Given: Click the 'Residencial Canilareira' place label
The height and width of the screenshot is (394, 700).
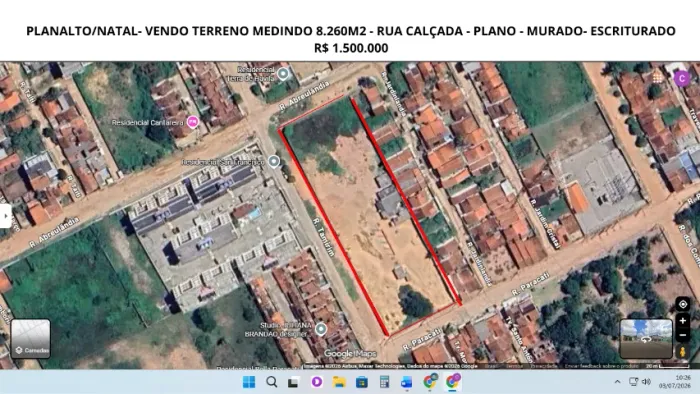Looking at the screenshot, I should pyautogui.click(x=147, y=122).
